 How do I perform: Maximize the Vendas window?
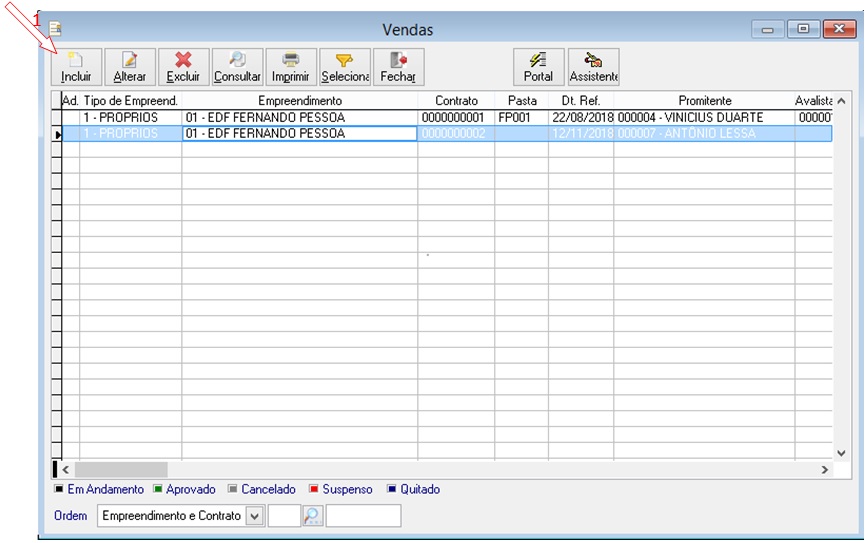coord(803,29)
